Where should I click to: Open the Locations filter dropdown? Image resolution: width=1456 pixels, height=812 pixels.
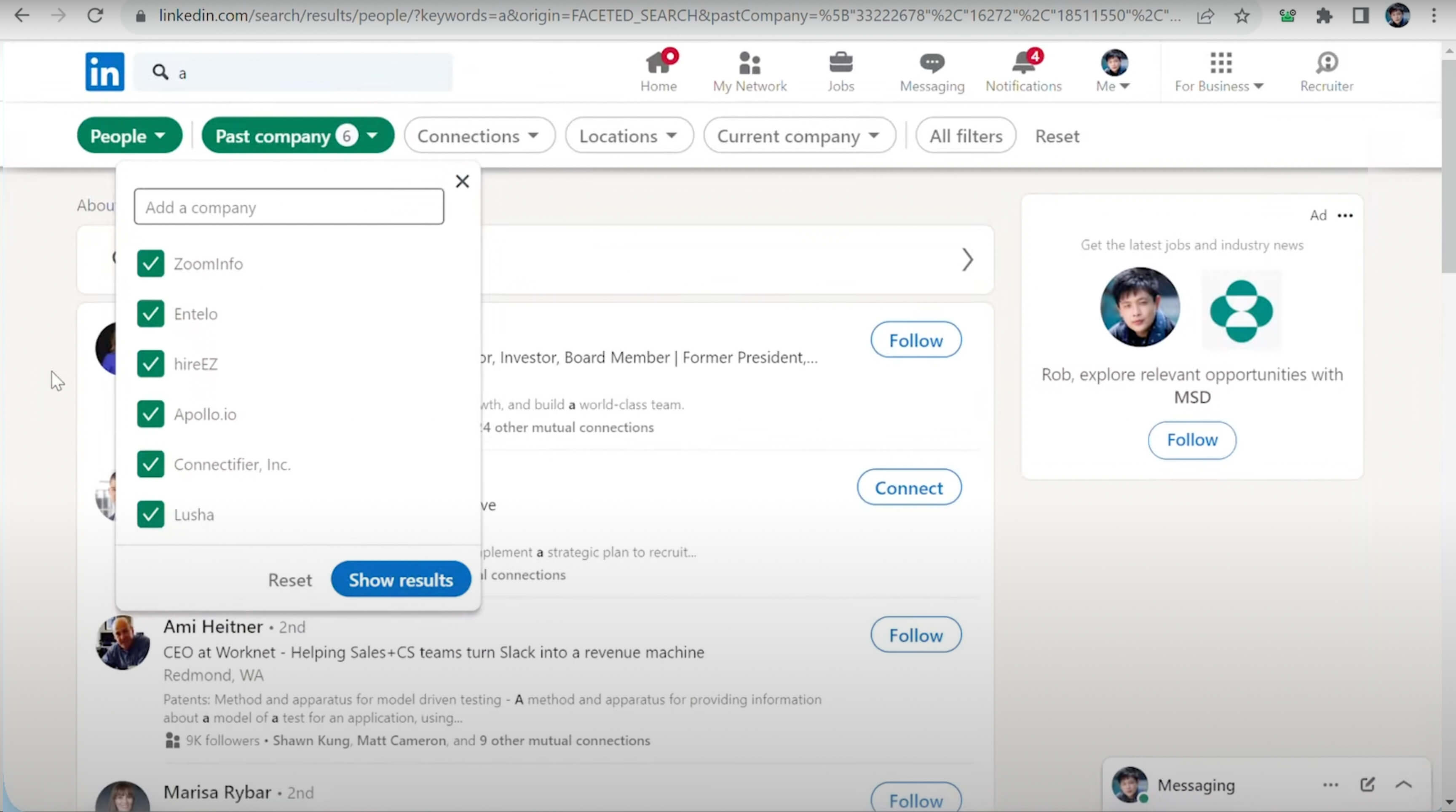point(629,136)
